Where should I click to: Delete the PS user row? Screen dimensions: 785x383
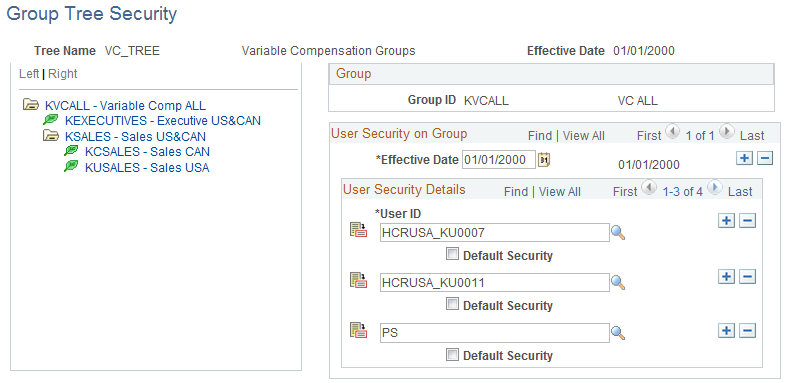[747, 330]
